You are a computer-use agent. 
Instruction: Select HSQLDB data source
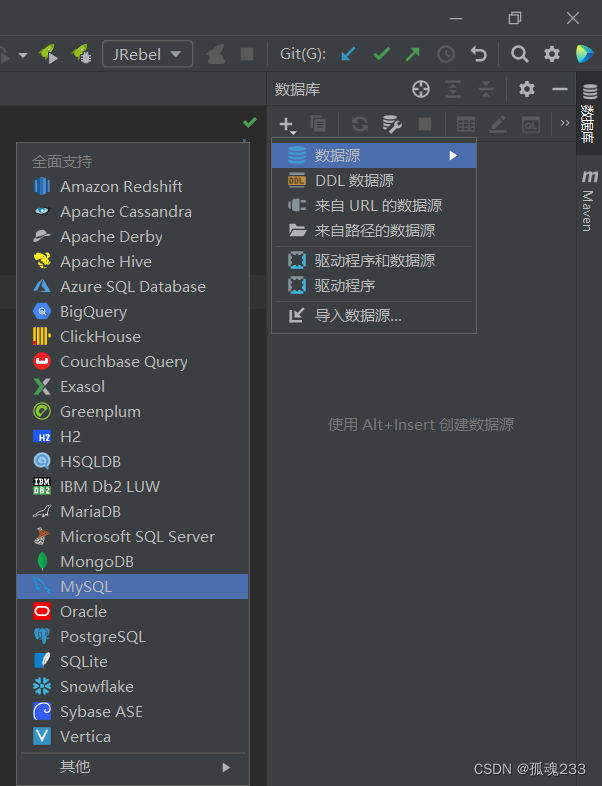tap(132, 462)
